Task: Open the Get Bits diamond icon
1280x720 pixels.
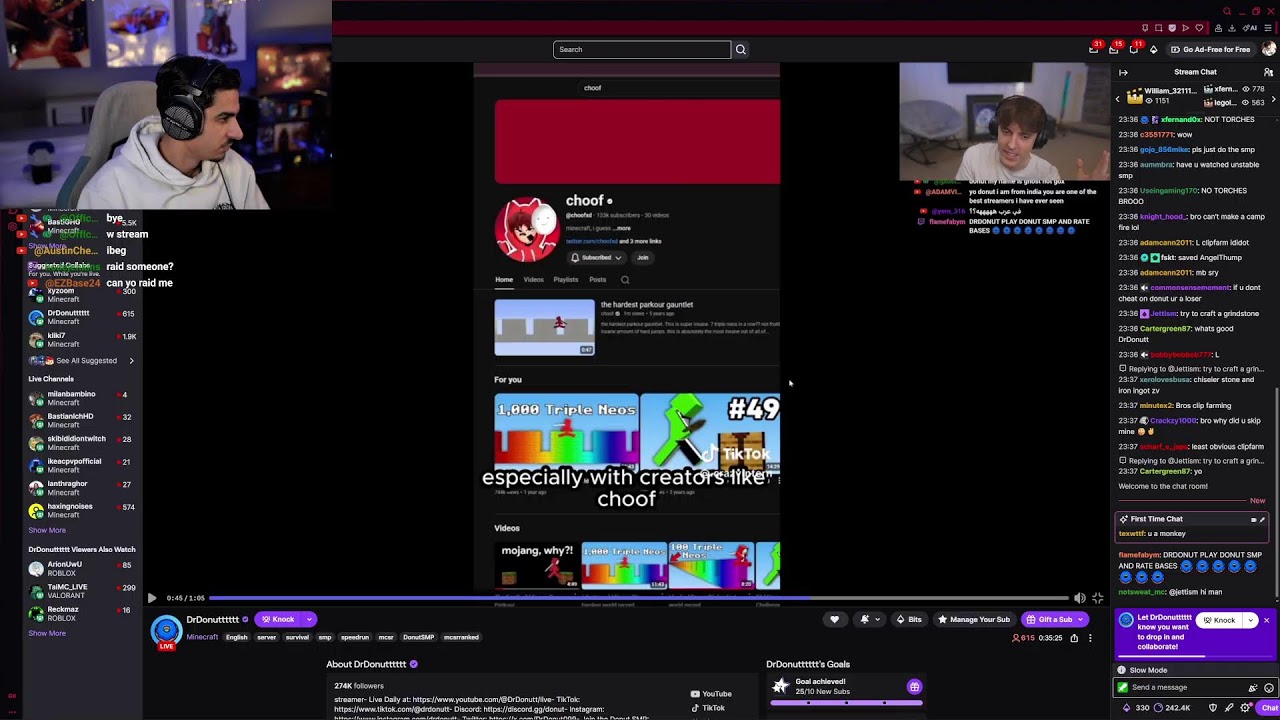Action: tap(1153, 49)
